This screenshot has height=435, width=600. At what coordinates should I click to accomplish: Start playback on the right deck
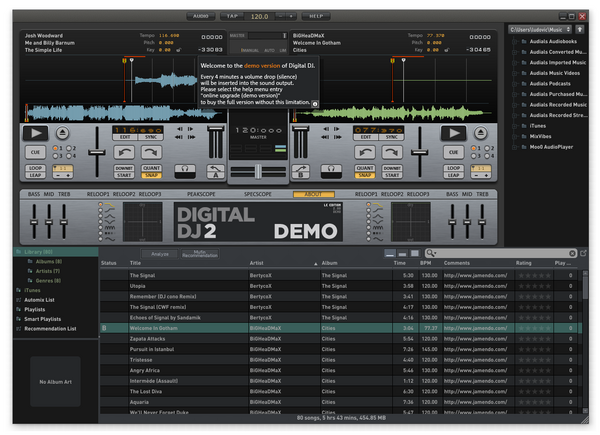454,133
